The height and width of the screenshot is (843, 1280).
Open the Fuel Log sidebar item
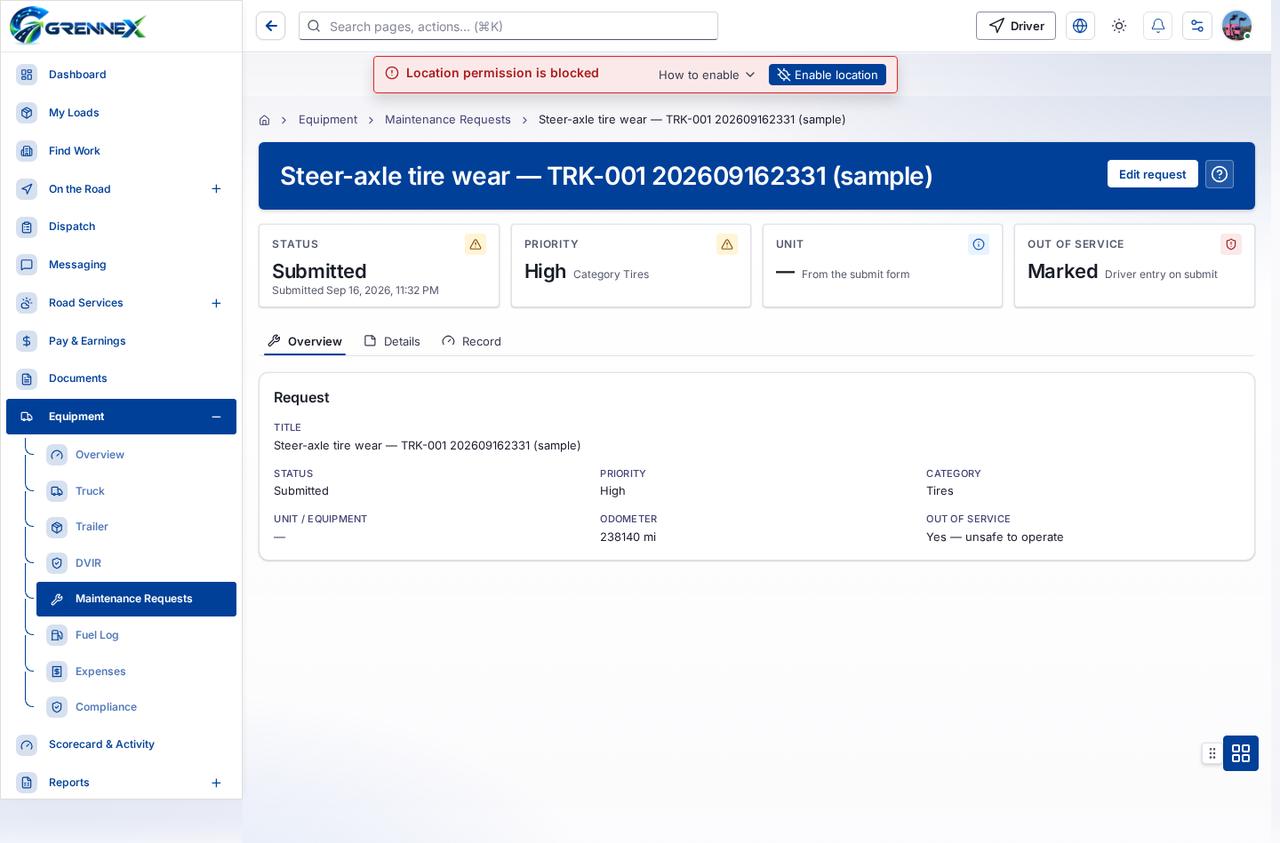[x=136, y=635]
